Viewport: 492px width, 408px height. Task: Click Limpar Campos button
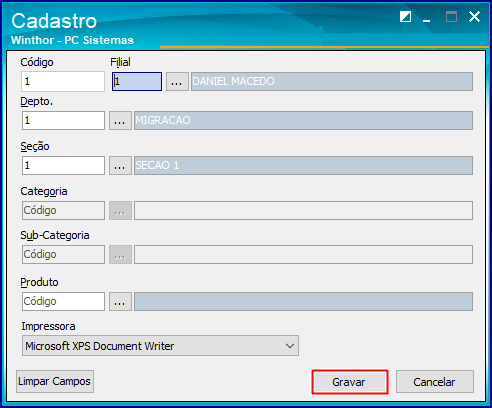coord(55,381)
